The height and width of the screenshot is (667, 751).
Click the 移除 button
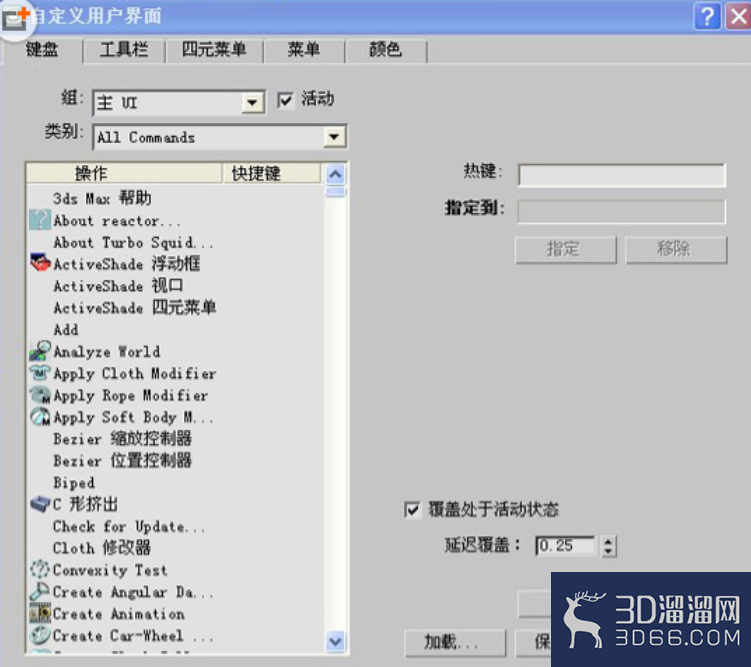[676, 249]
